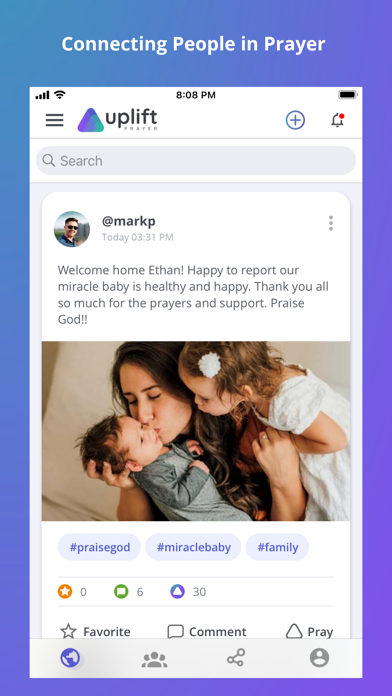Select the #family hashtag
The image size is (392, 696).
tap(277, 547)
